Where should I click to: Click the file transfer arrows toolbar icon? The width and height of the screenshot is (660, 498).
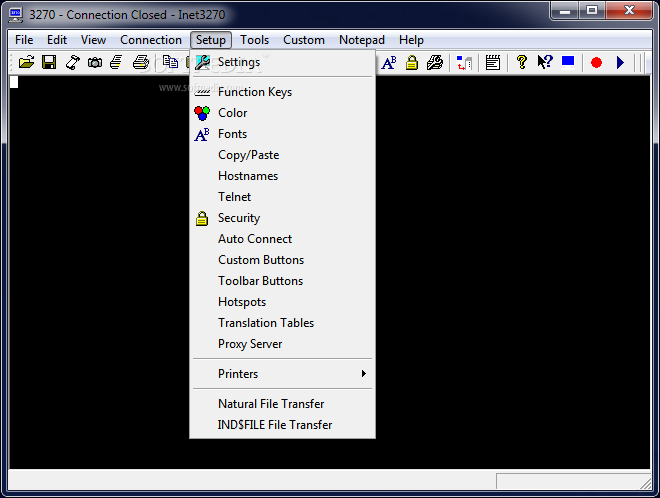(464, 63)
